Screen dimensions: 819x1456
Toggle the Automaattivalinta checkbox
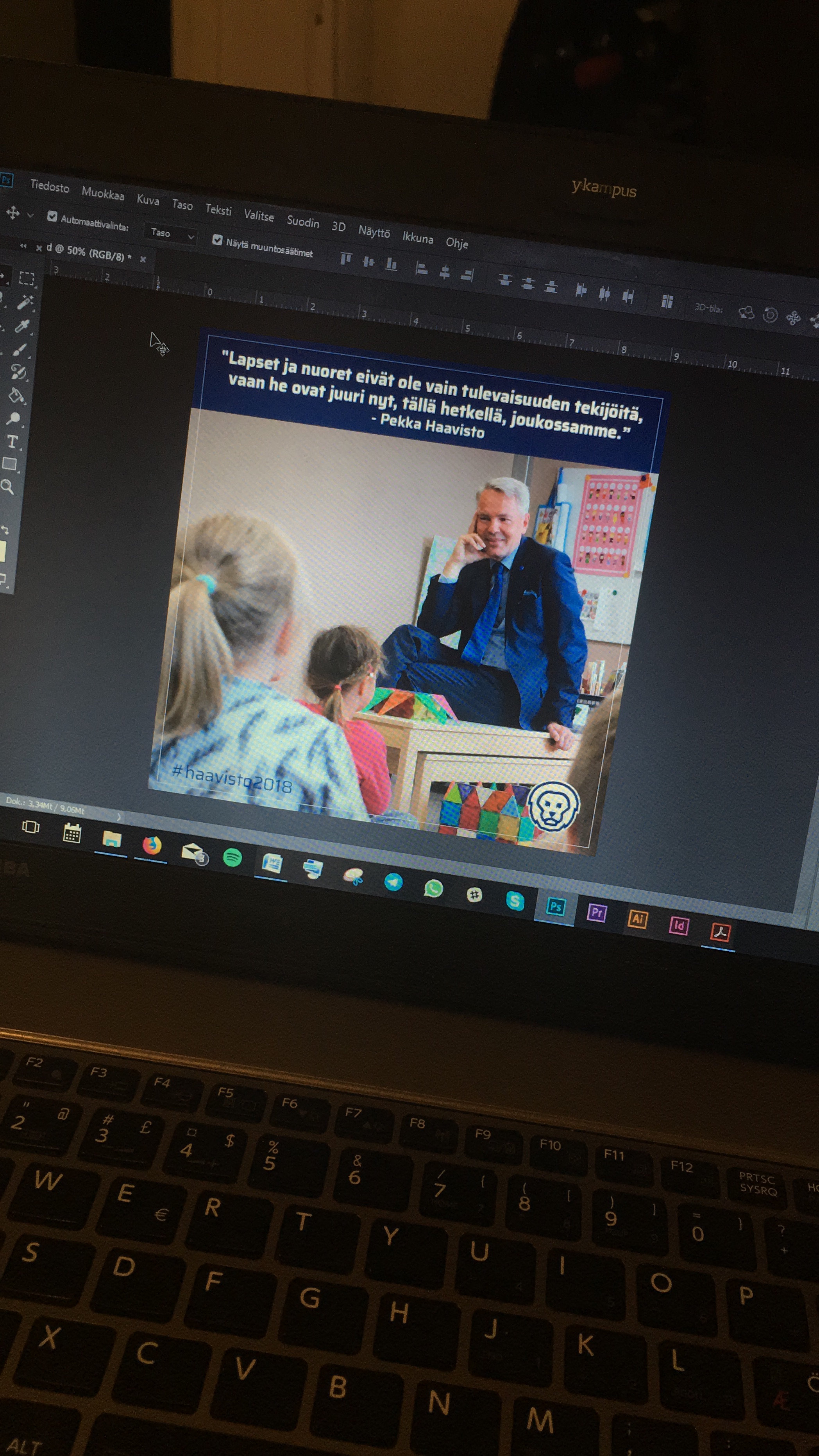click(x=52, y=216)
